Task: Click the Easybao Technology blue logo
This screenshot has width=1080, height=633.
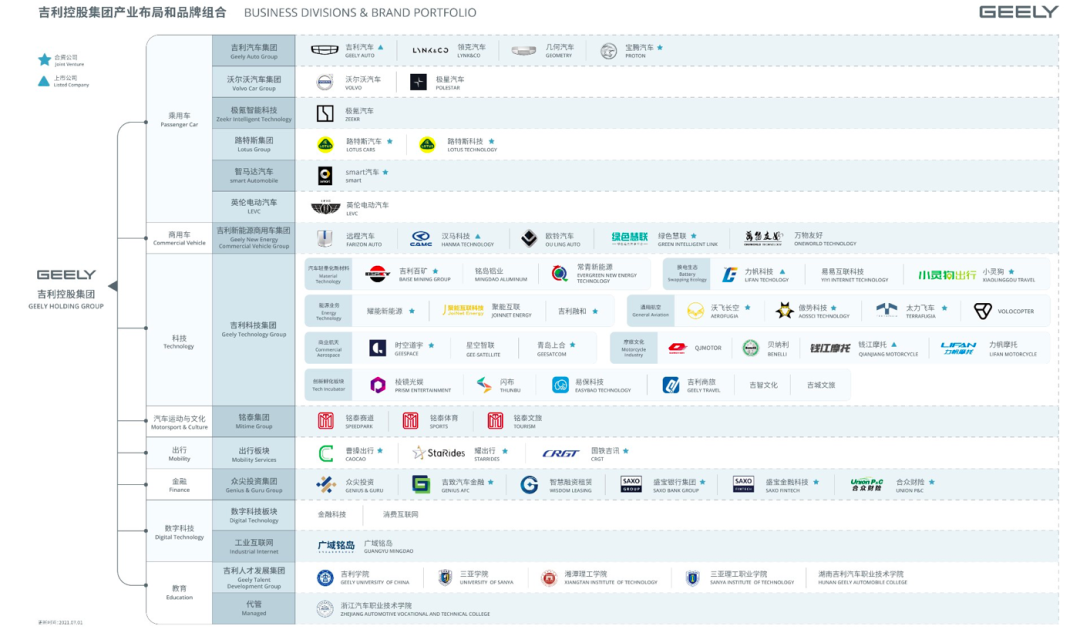Action: coord(560,385)
